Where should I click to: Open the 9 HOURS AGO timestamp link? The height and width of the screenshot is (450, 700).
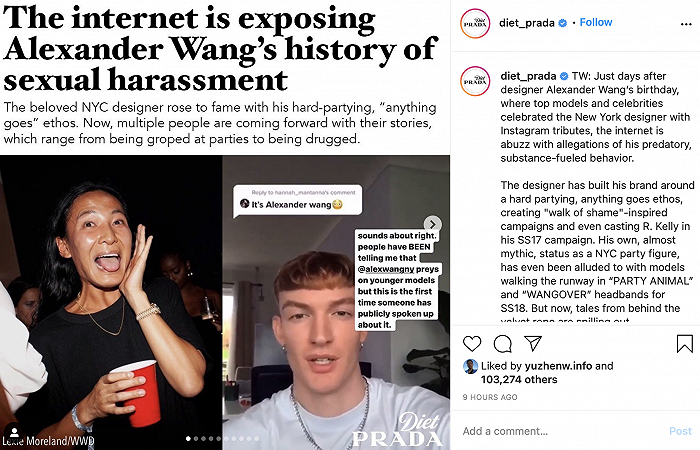coord(490,397)
